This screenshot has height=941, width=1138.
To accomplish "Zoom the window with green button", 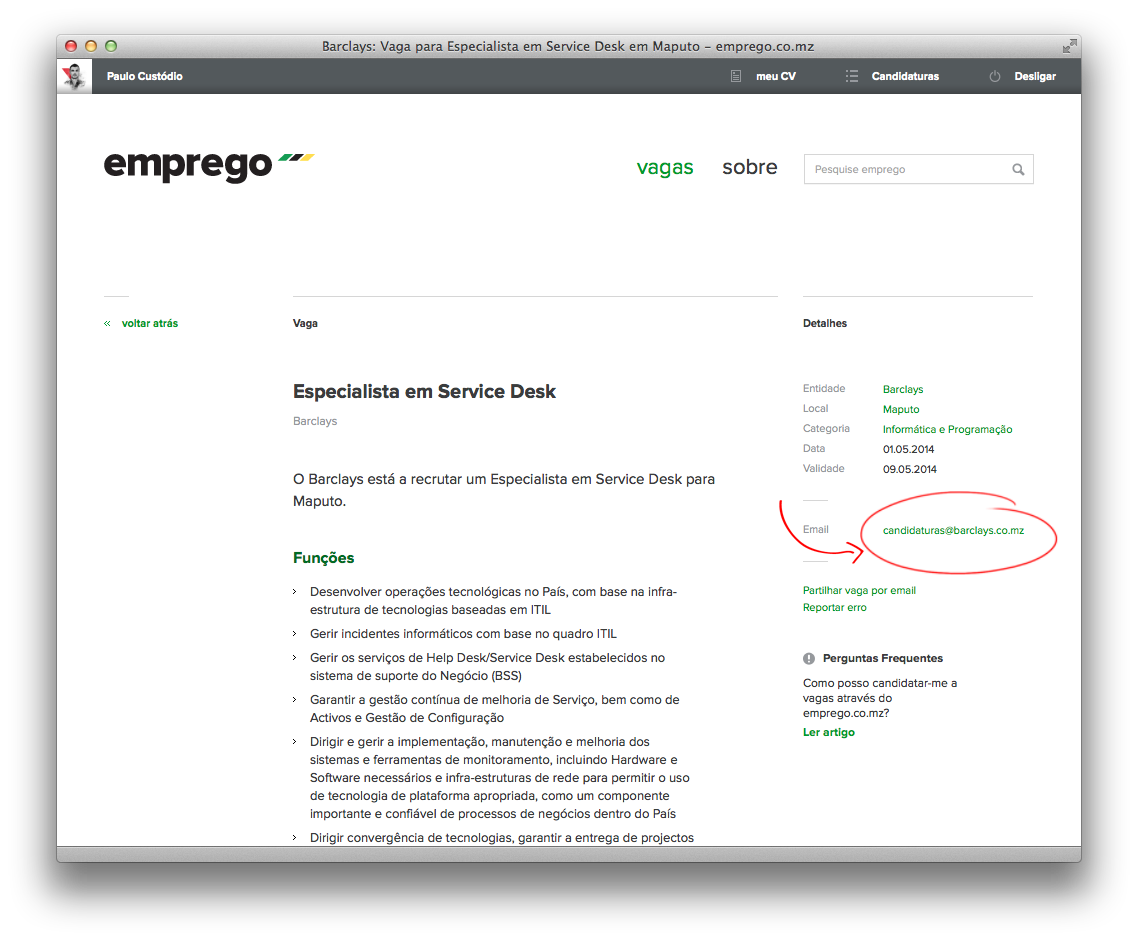I will (x=111, y=46).
